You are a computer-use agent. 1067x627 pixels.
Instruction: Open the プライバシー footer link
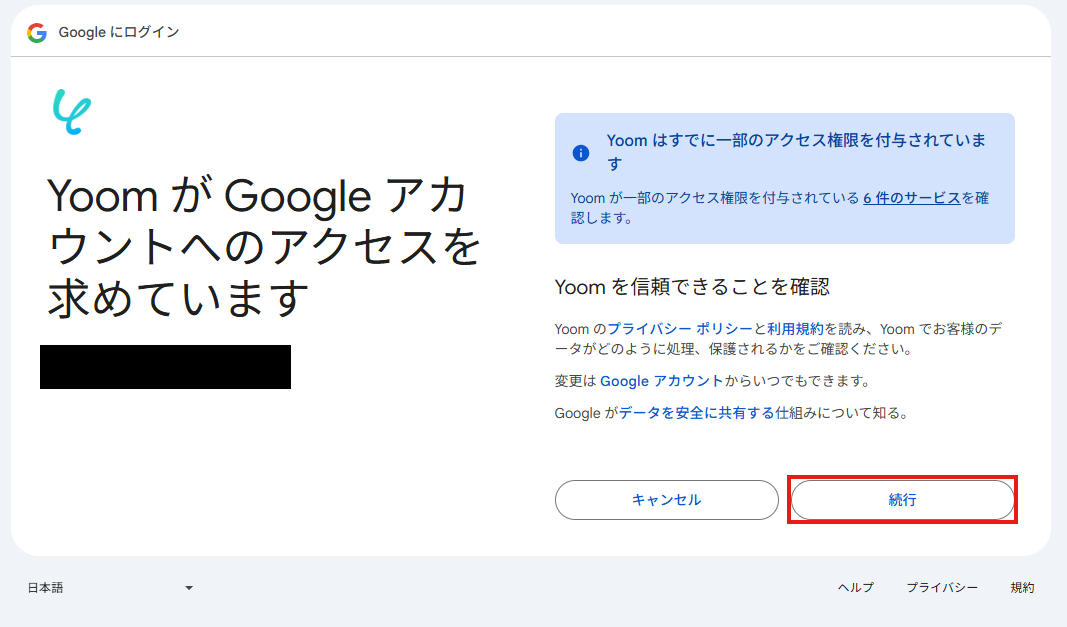pyautogui.click(x=942, y=588)
